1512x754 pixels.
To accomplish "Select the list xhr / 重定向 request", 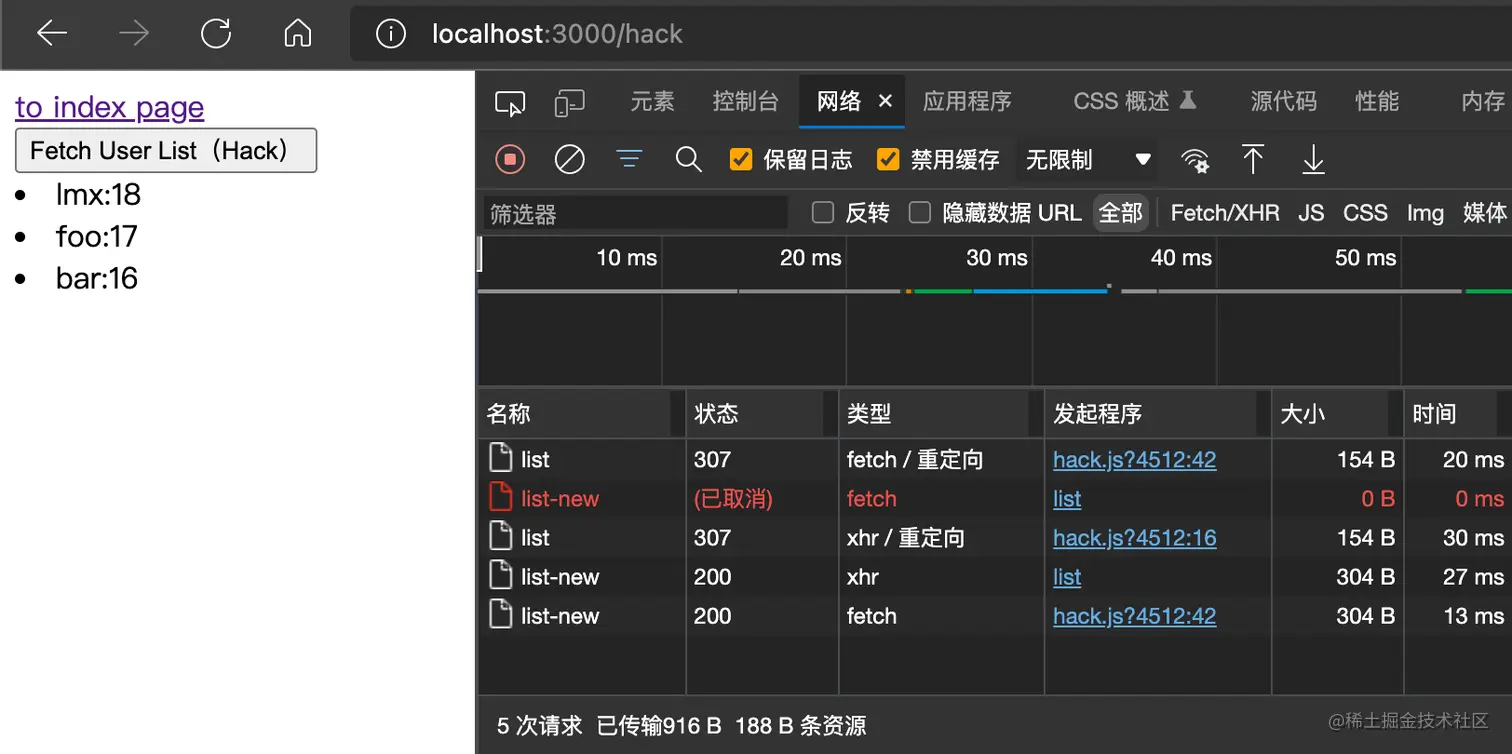I will coord(995,538).
